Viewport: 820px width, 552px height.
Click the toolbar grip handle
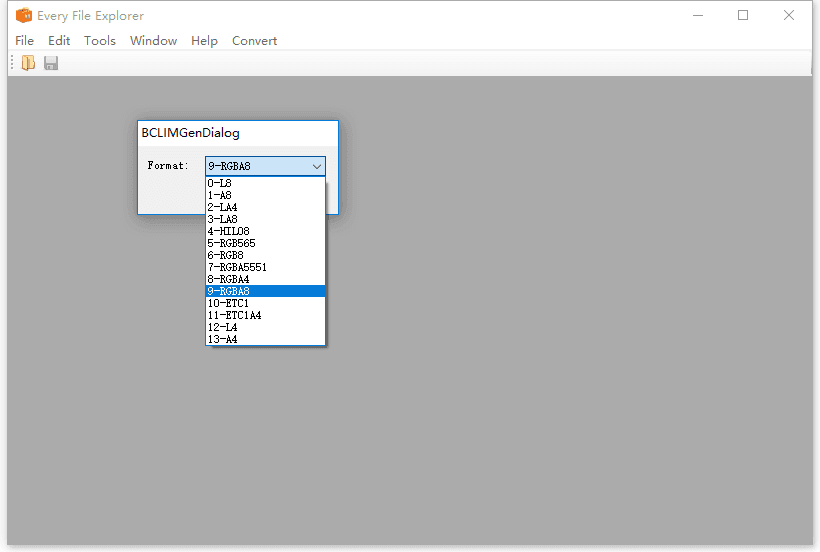click(x=12, y=63)
